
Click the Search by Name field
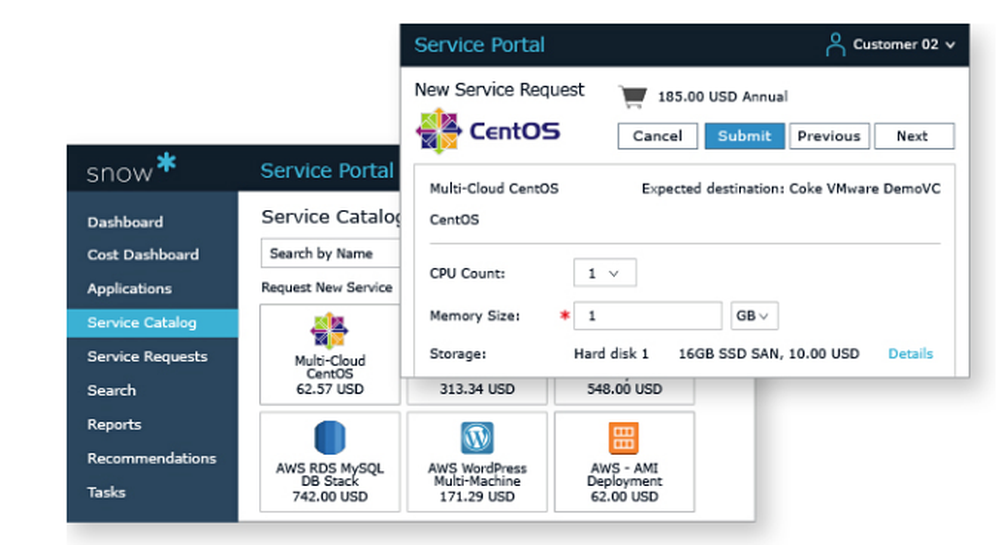[330, 254]
